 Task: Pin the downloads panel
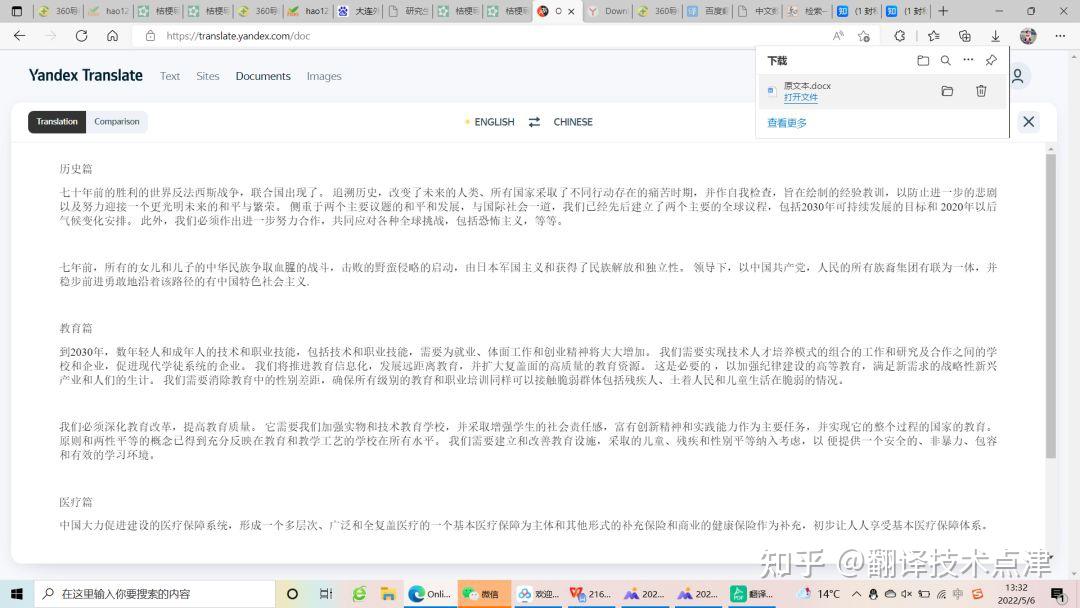tap(991, 60)
